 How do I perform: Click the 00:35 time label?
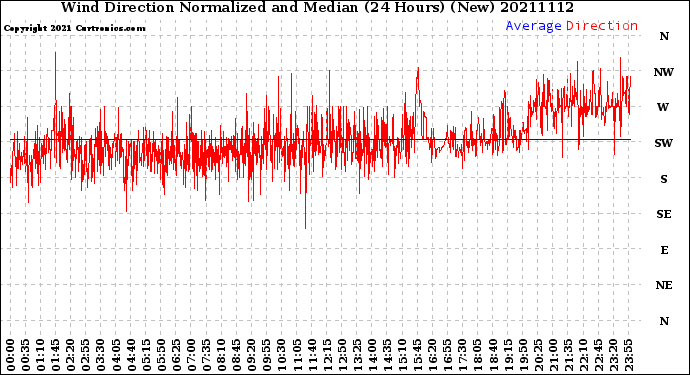26,355
